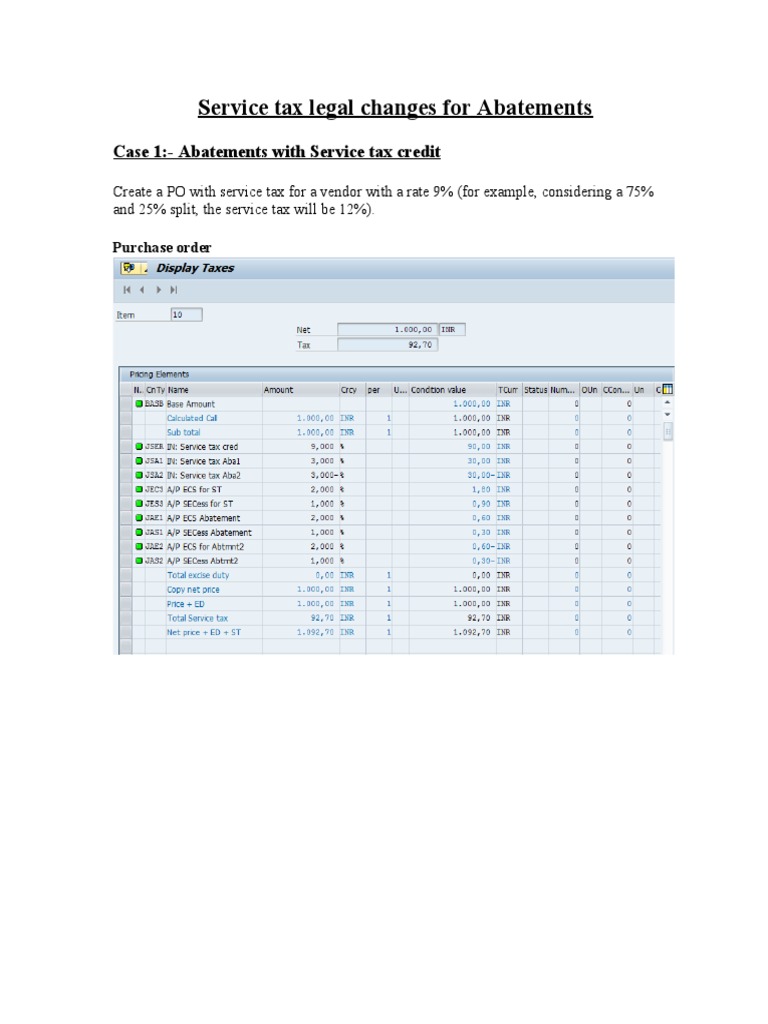Go to previous item arrow
The height and width of the screenshot is (1024, 768).
pyautogui.click(x=142, y=290)
